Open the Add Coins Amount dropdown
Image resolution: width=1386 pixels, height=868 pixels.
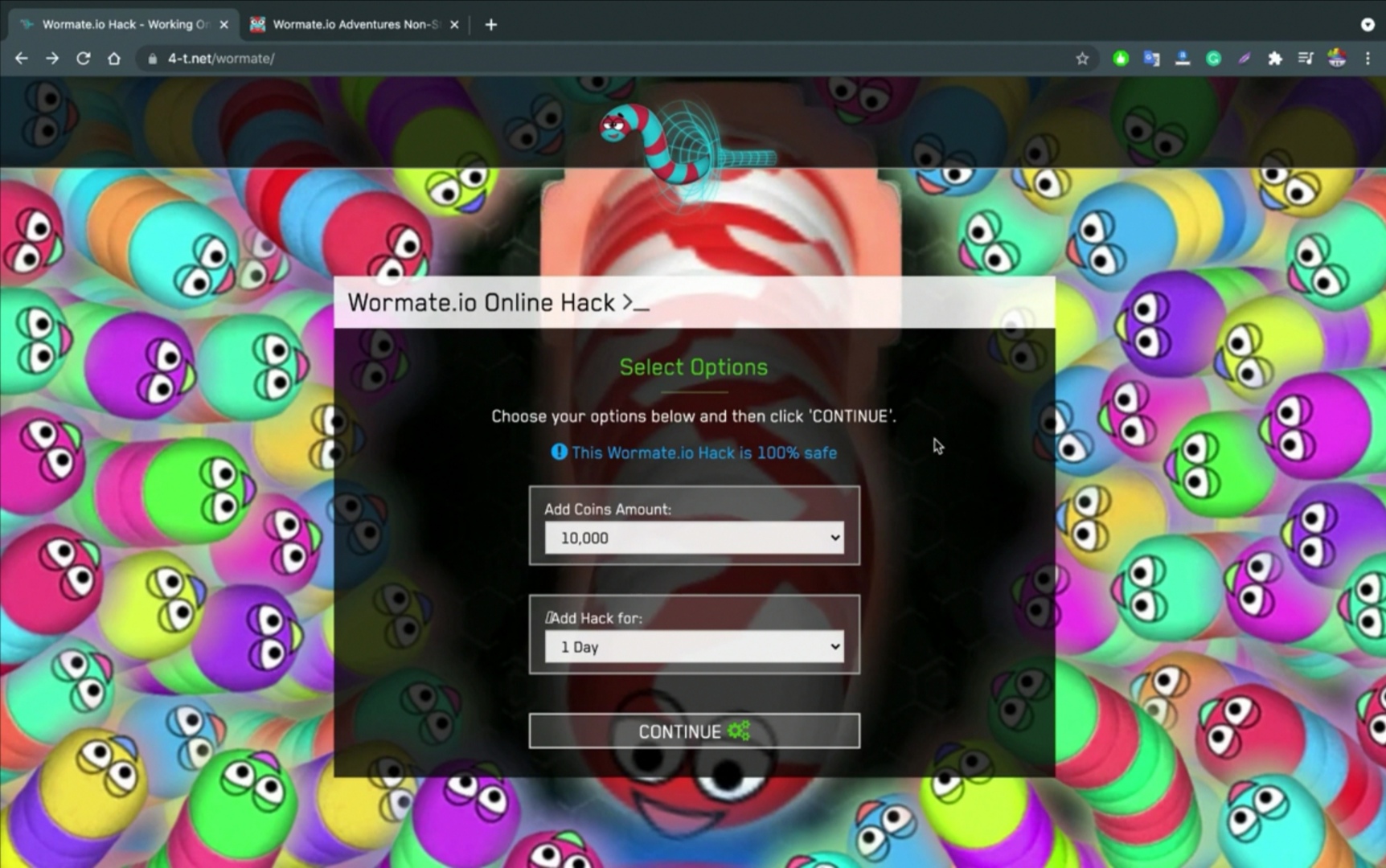click(695, 538)
